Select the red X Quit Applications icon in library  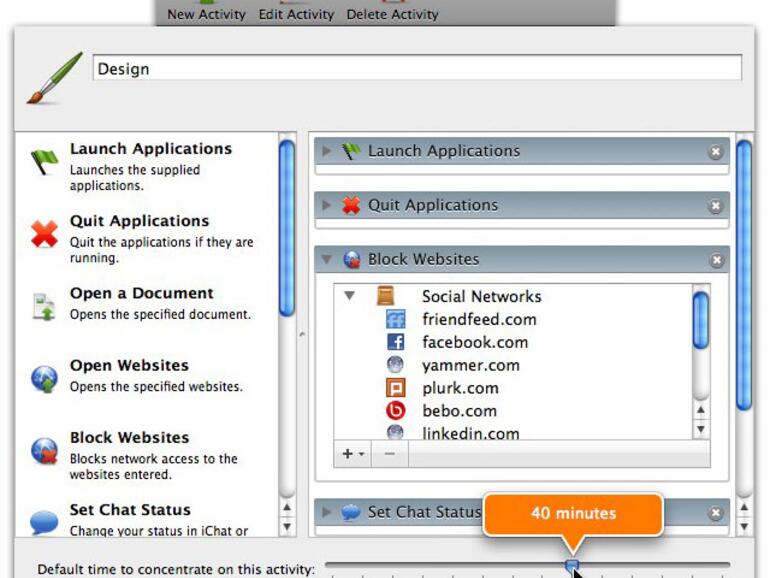(x=44, y=234)
